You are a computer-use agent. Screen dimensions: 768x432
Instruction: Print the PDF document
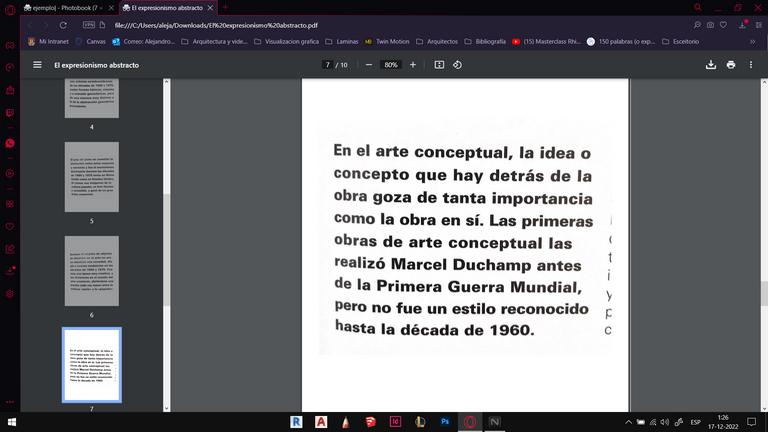pyautogui.click(x=731, y=65)
